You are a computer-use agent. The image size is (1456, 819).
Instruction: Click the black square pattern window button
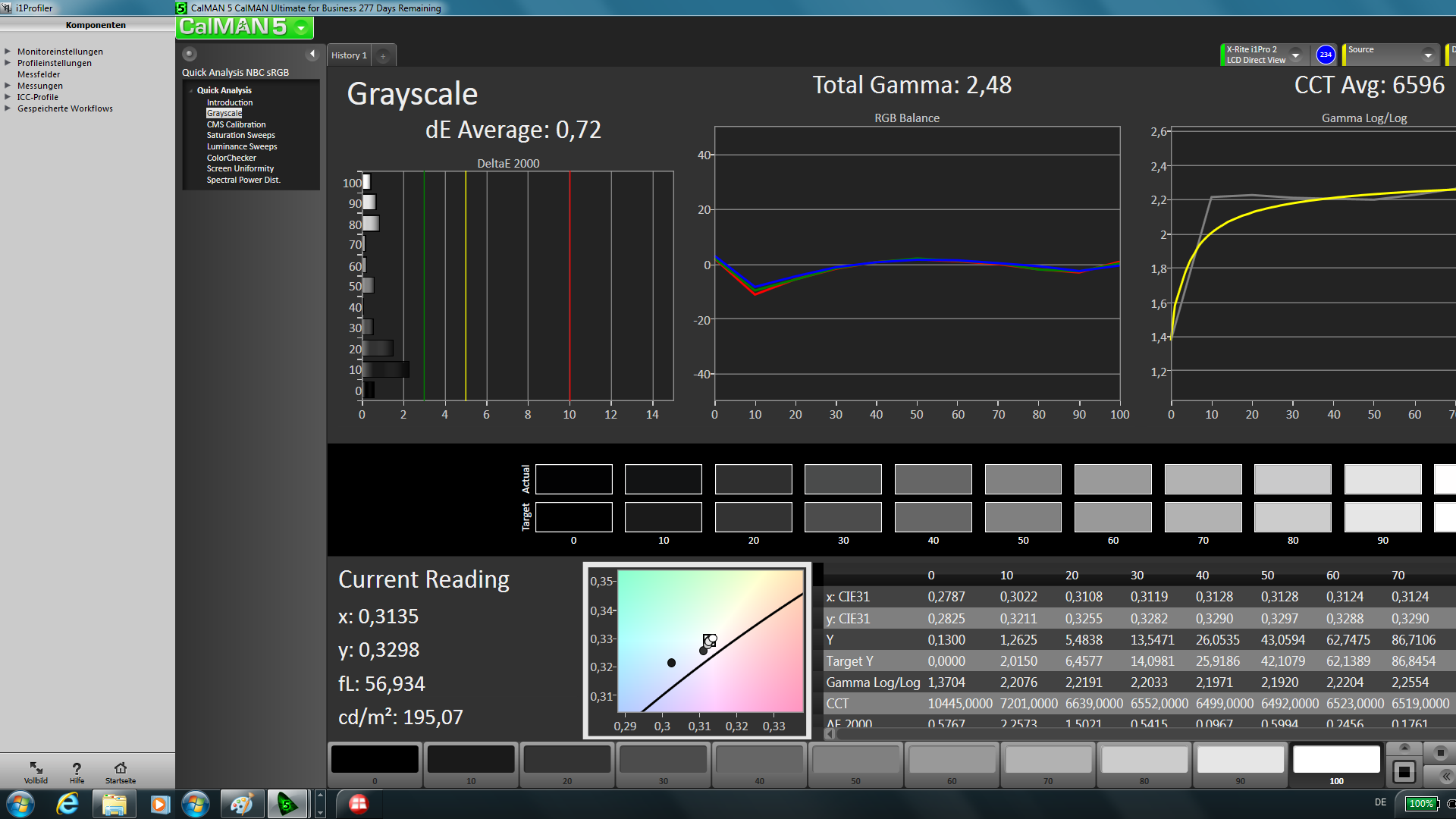tap(1404, 772)
